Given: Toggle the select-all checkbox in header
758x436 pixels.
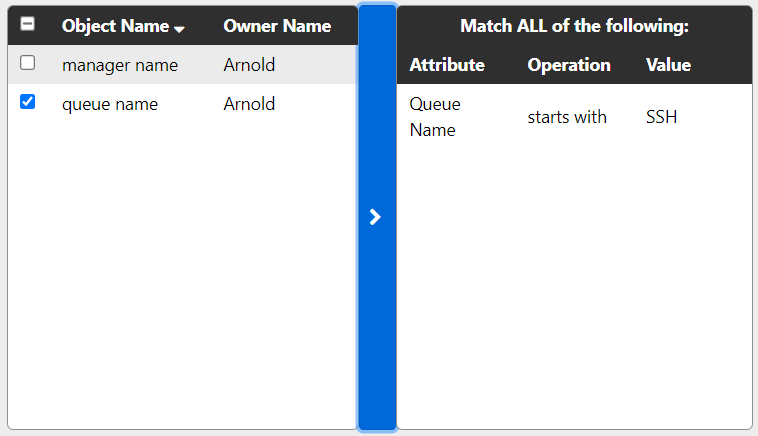Looking at the screenshot, I should (x=28, y=24).
